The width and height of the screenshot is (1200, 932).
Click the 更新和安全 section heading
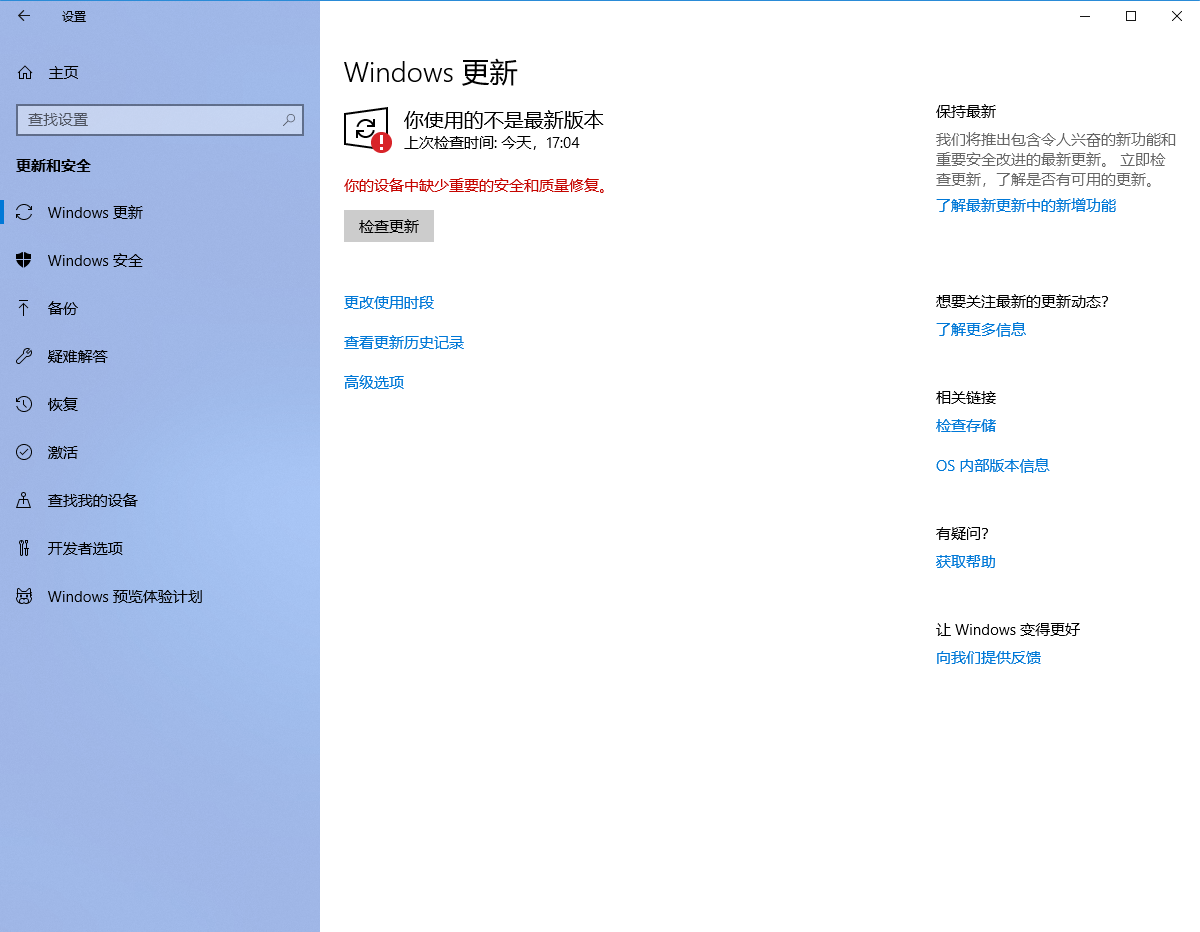pos(53,165)
